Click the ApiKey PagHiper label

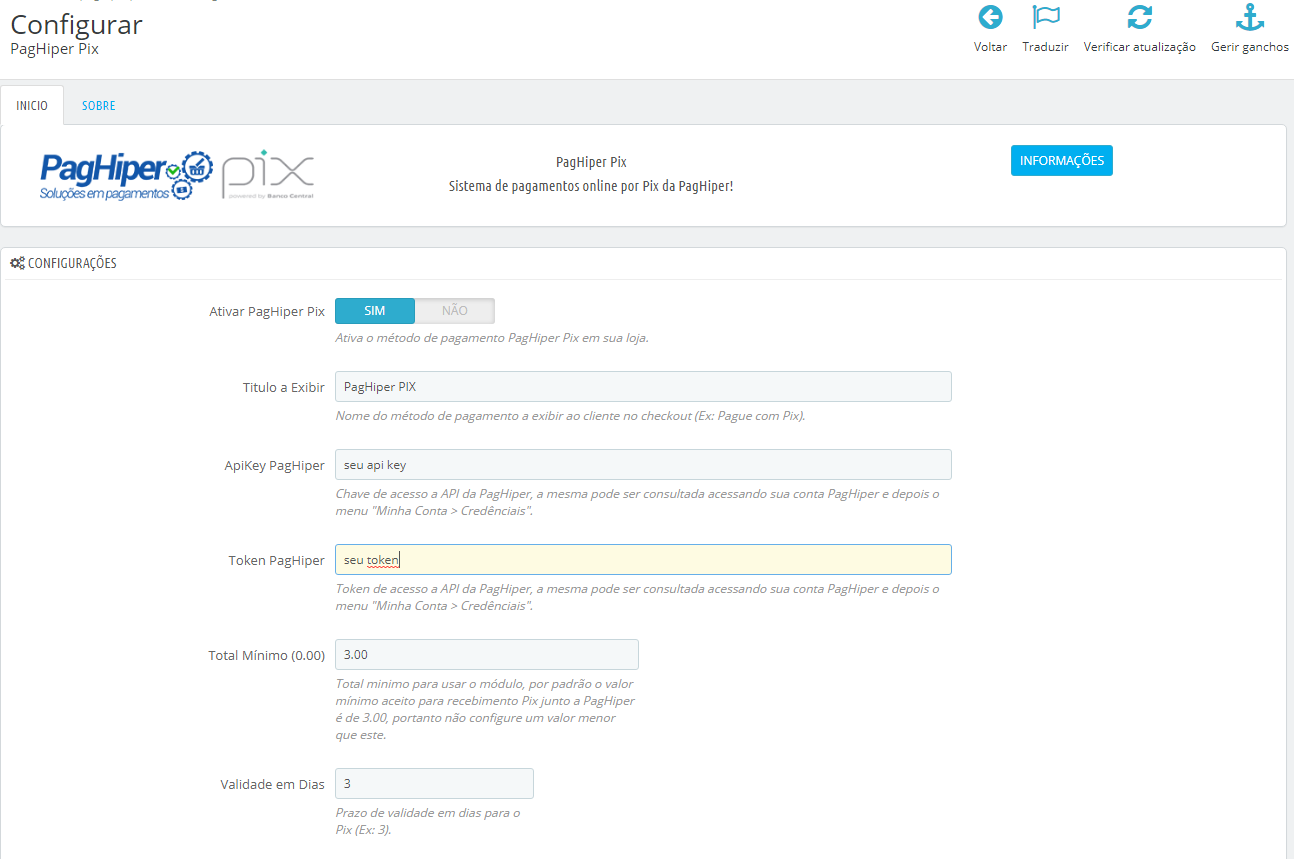pyautogui.click(x=275, y=465)
